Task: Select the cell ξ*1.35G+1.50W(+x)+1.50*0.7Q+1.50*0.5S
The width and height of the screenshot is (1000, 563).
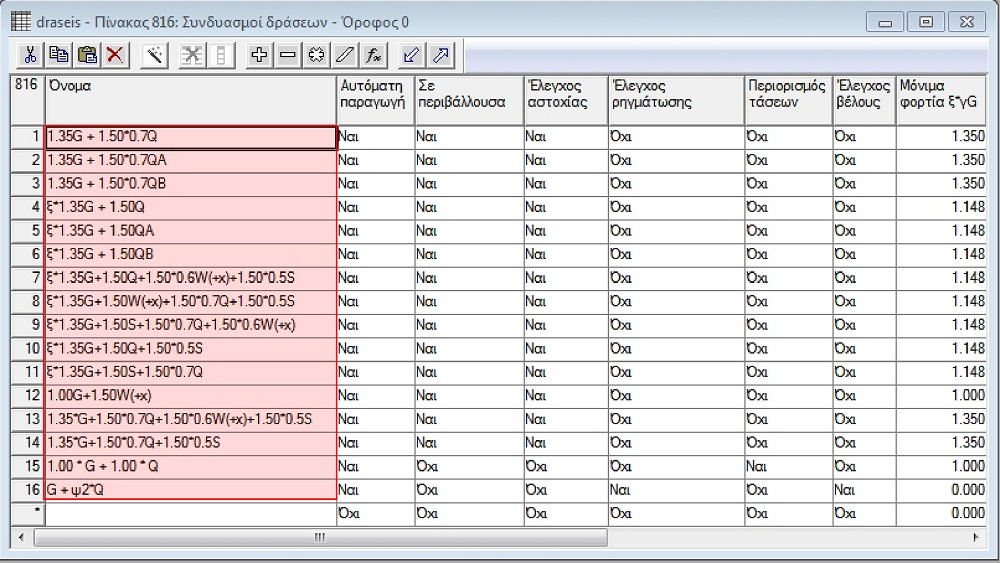Action: (x=190, y=302)
